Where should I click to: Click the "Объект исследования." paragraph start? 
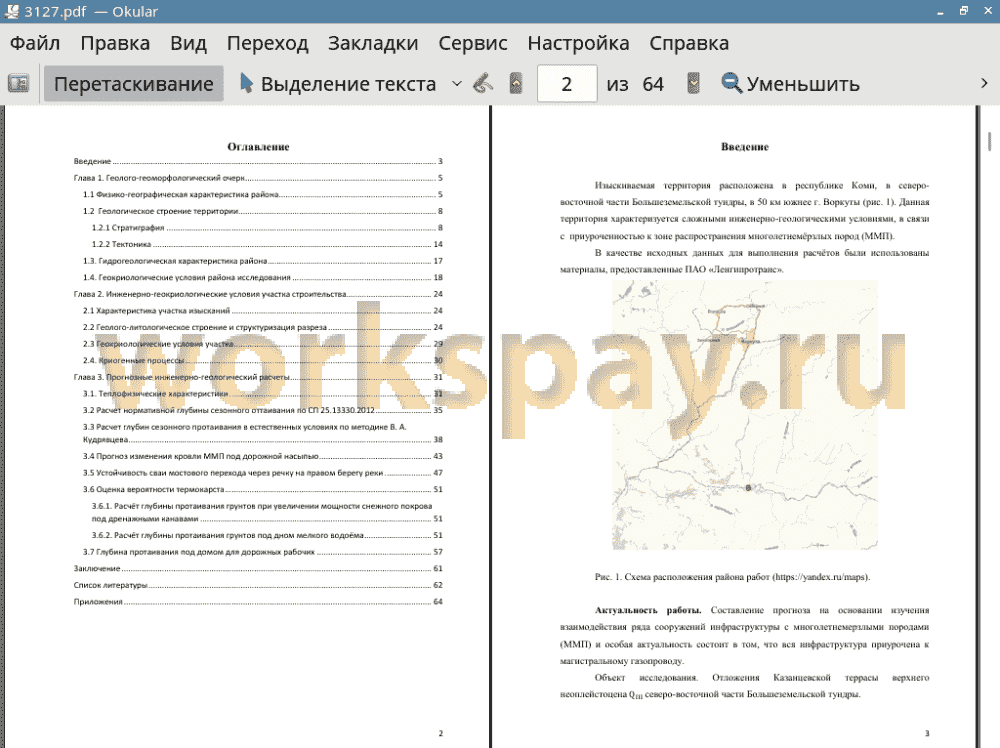(646, 678)
